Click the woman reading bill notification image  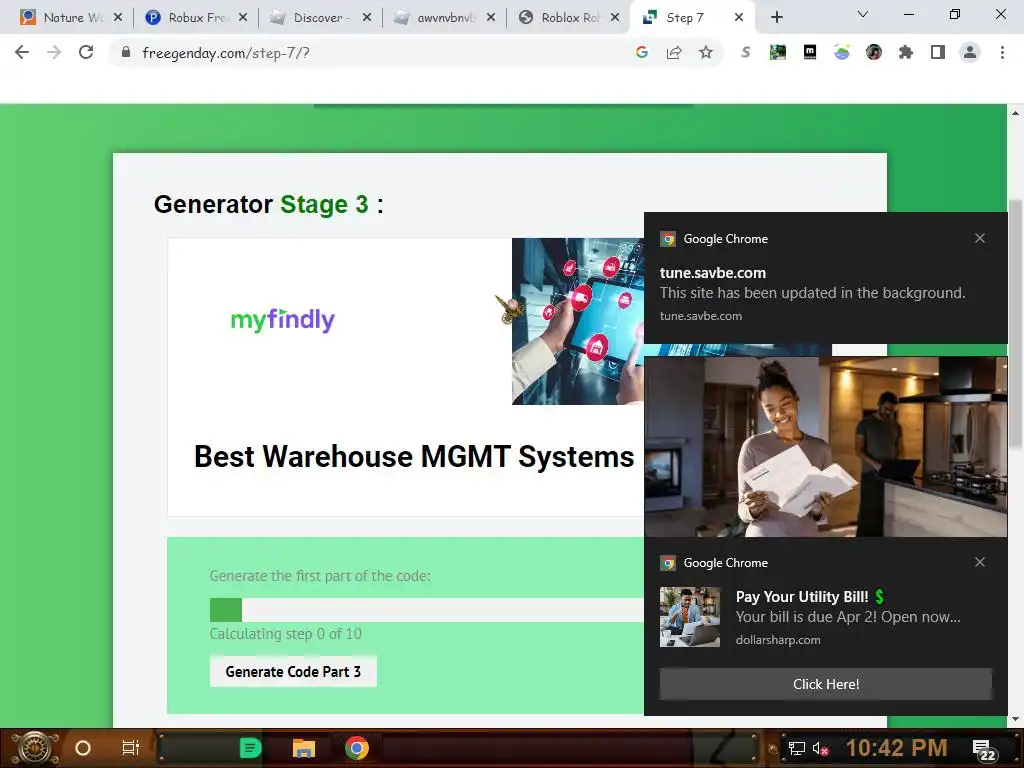(825, 447)
